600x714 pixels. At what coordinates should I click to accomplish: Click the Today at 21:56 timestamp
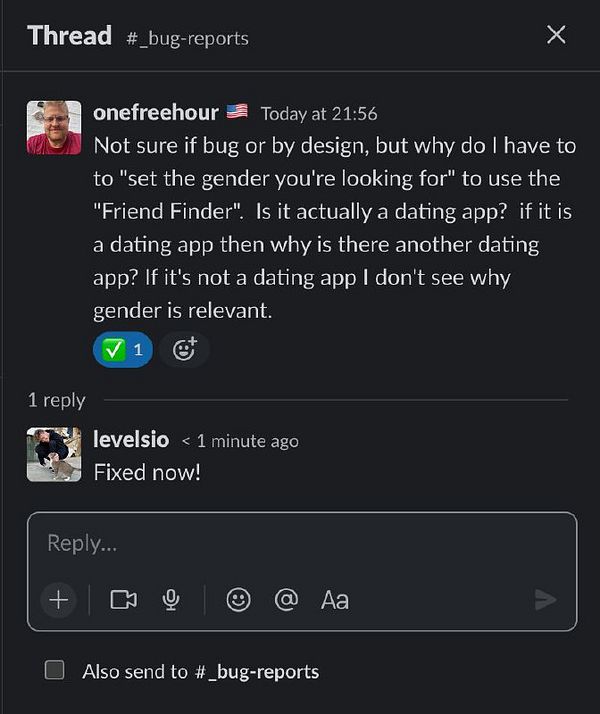tap(319, 114)
